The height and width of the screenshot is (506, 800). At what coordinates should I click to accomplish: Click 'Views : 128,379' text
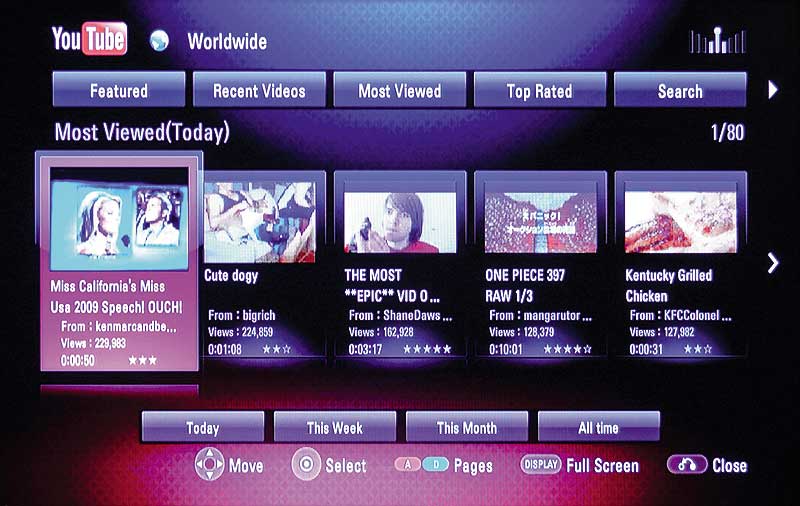(521, 332)
